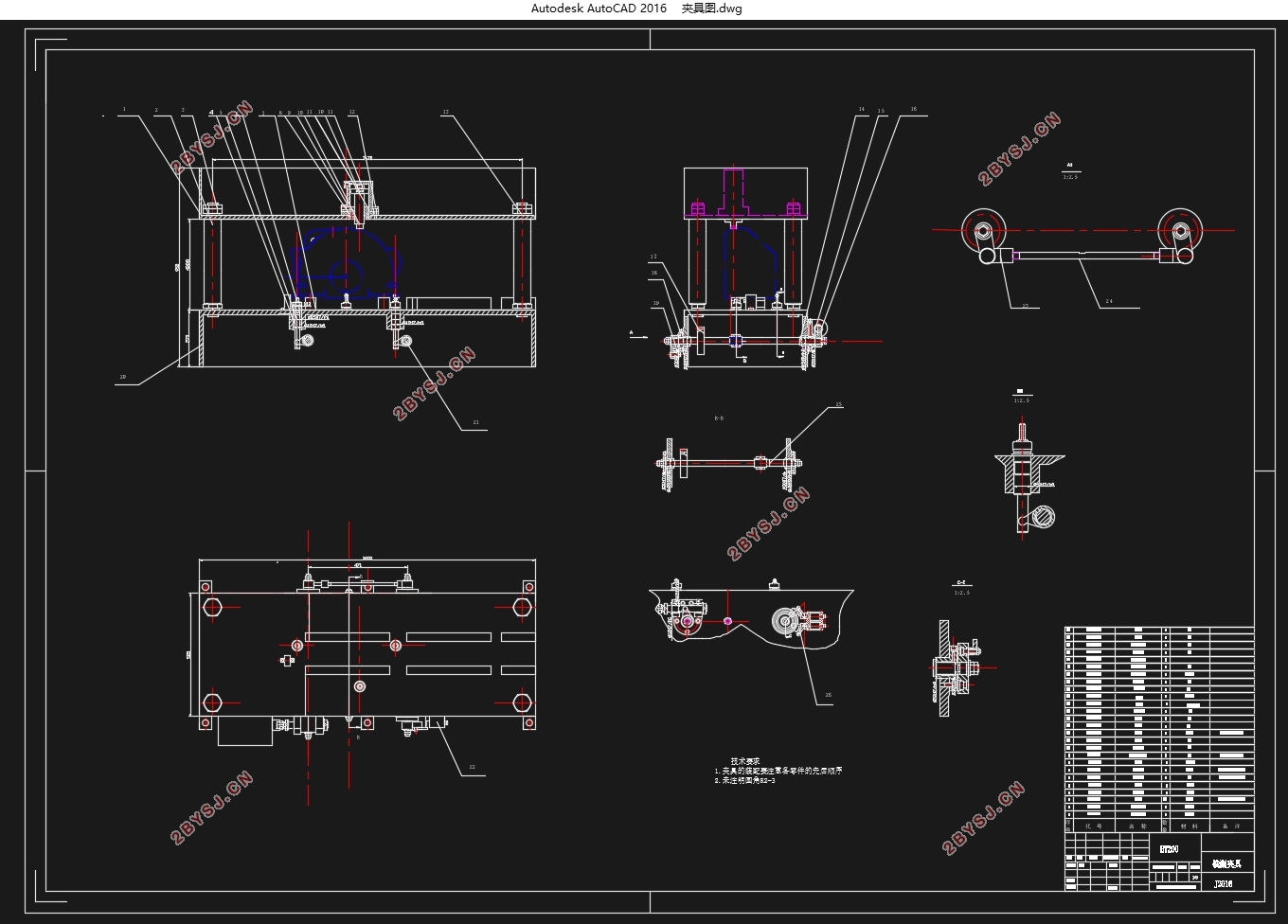1288x924 pixels.
Task: Click the C-C section view label
Action: tap(961, 583)
